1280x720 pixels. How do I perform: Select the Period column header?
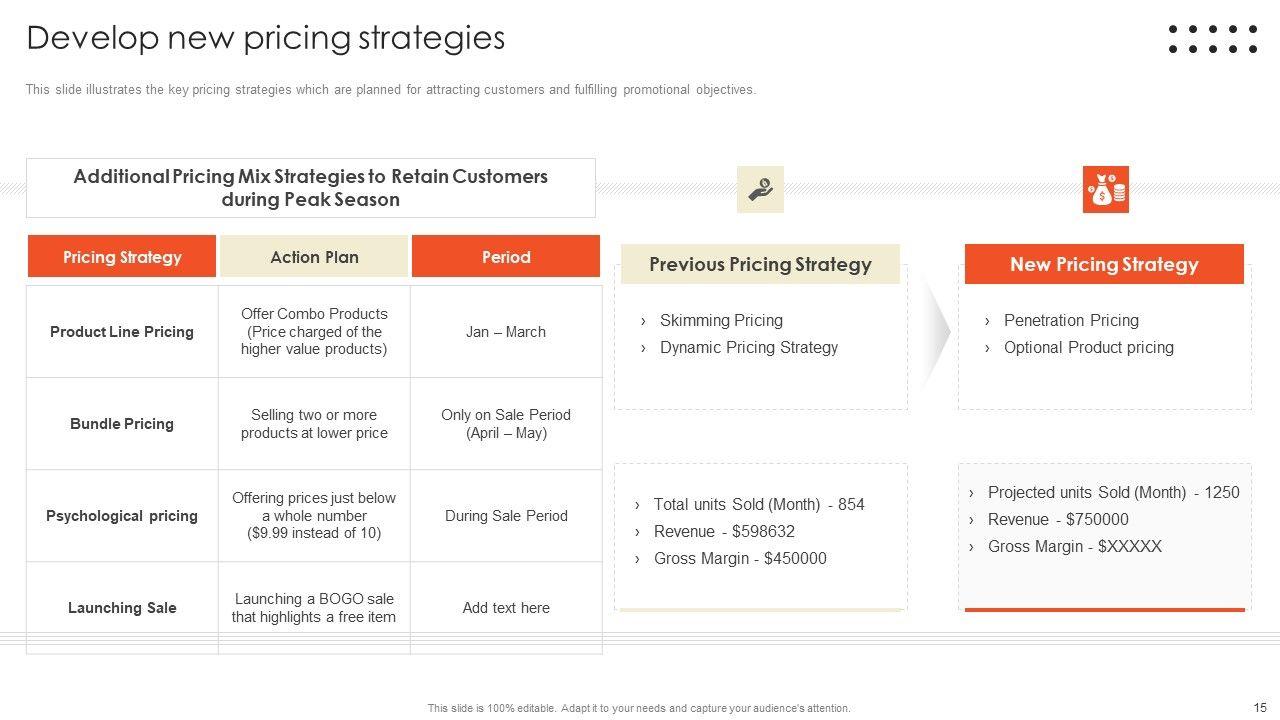coord(506,257)
